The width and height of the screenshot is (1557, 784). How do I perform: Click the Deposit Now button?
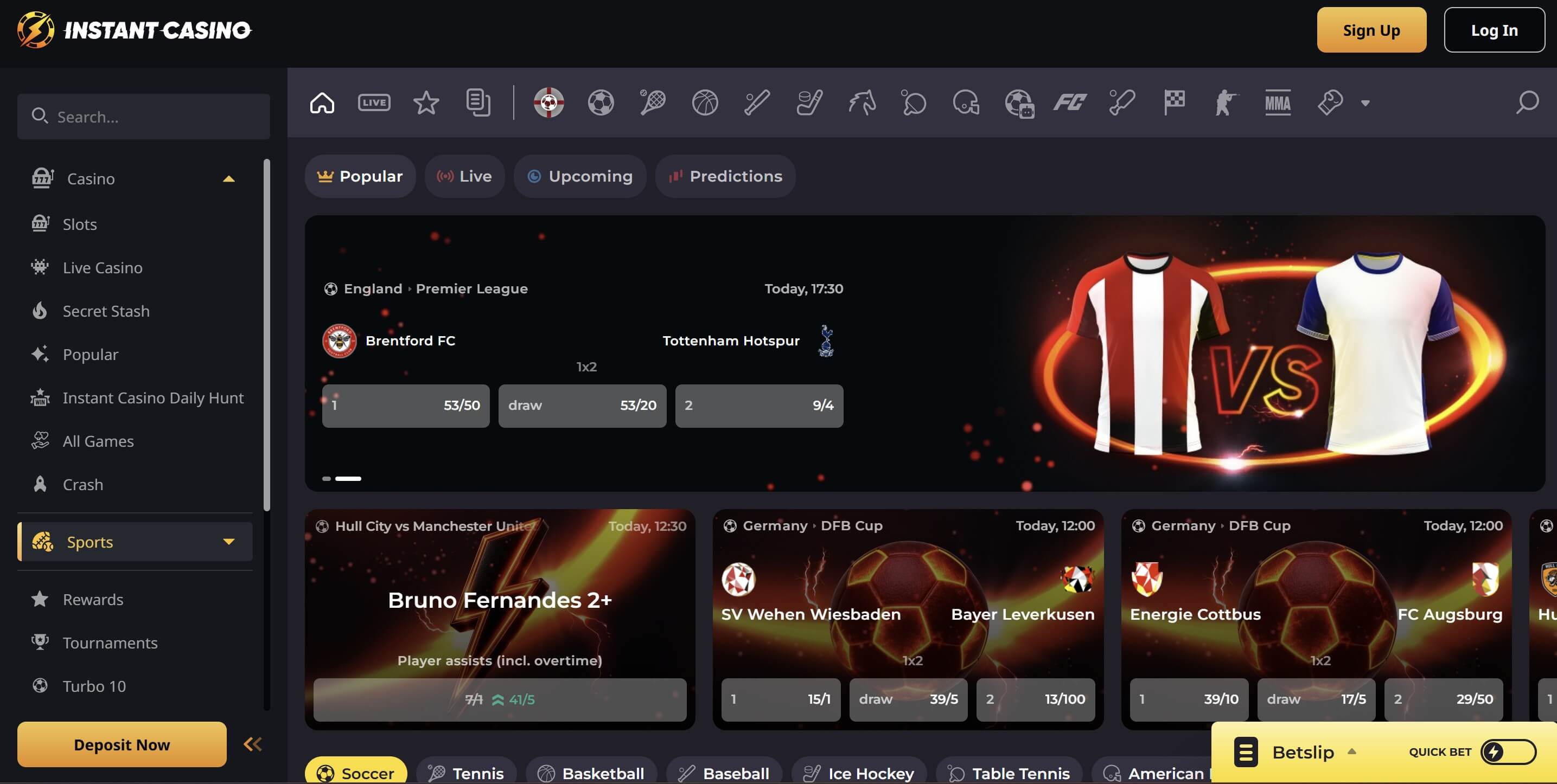click(x=122, y=745)
